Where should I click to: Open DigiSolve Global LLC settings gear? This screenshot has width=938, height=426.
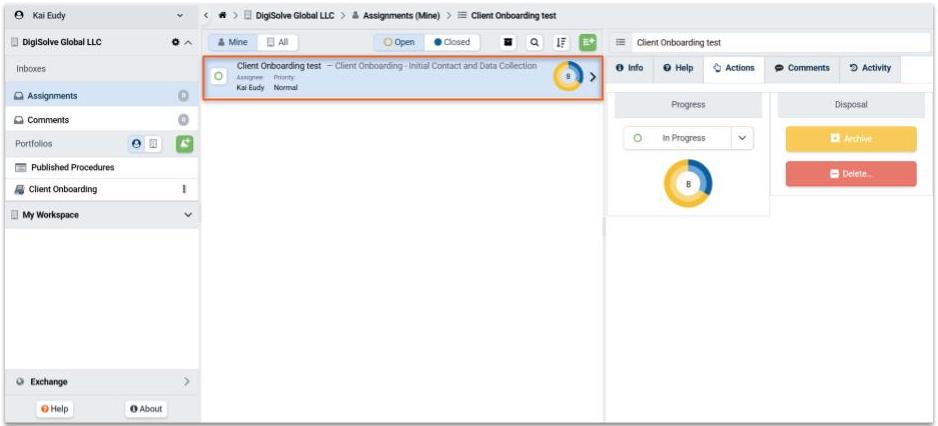(176, 43)
